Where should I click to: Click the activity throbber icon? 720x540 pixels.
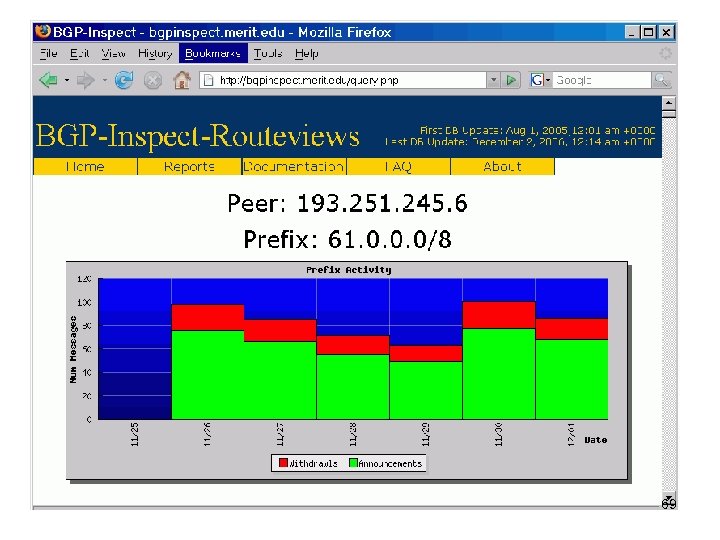coord(666,54)
